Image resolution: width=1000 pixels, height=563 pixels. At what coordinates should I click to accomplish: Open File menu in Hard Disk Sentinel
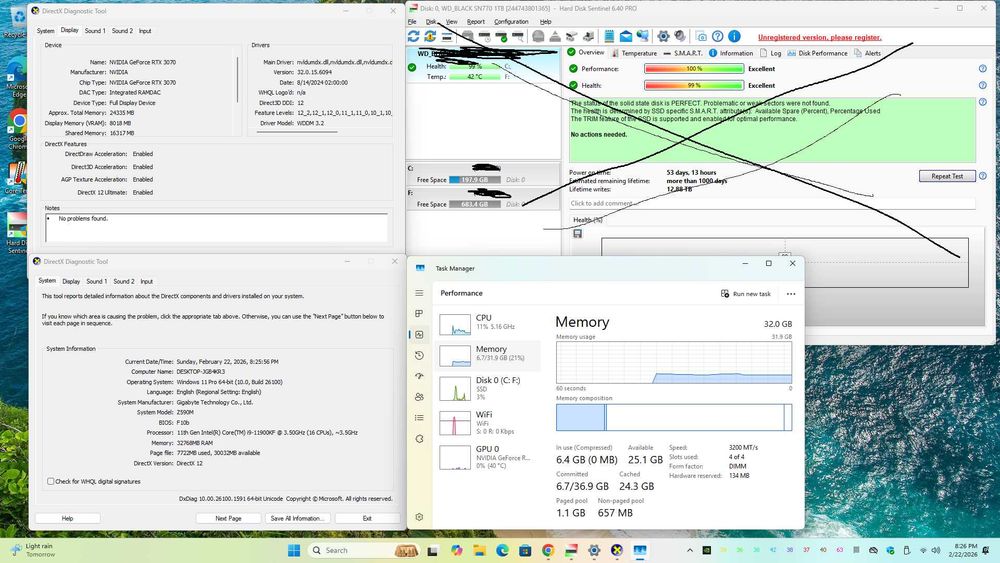(412, 22)
